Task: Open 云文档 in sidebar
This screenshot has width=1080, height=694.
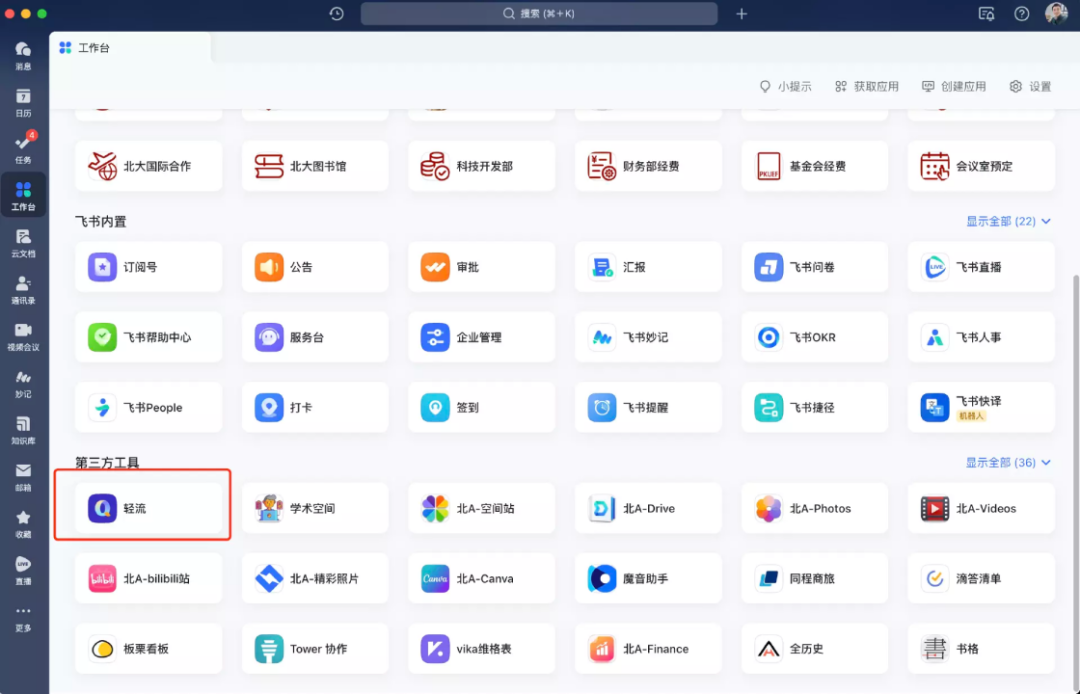Action: click(23, 243)
